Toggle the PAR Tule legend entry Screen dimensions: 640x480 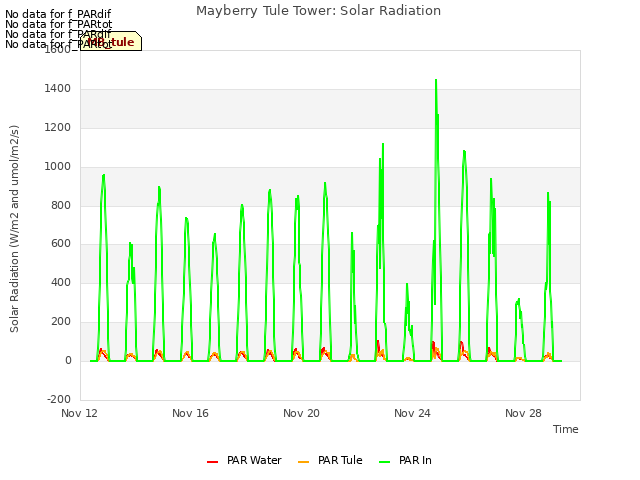pos(330,460)
